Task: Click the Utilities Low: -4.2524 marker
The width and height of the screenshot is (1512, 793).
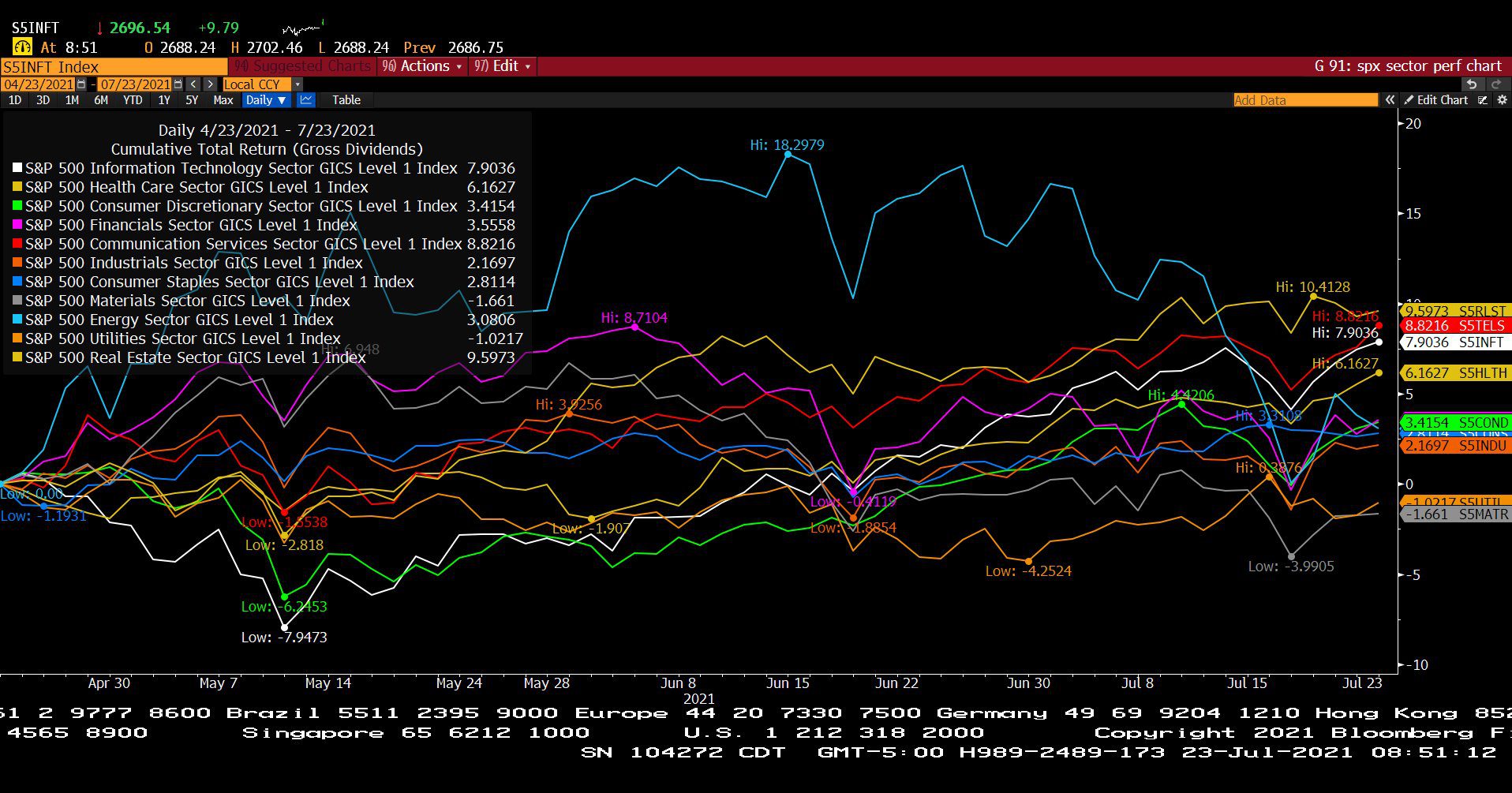Action: (x=1029, y=561)
